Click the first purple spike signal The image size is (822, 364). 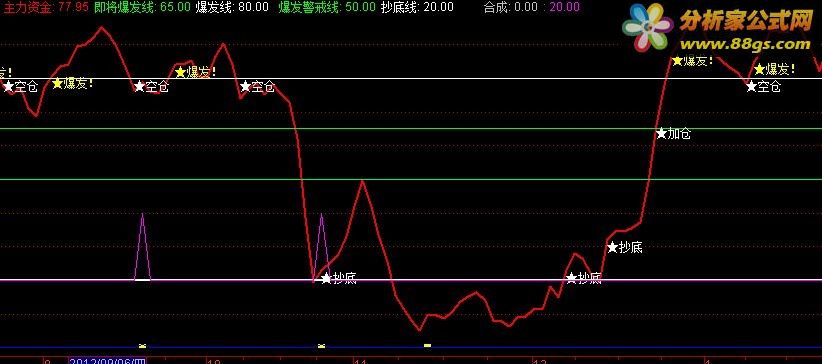[143, 247]
